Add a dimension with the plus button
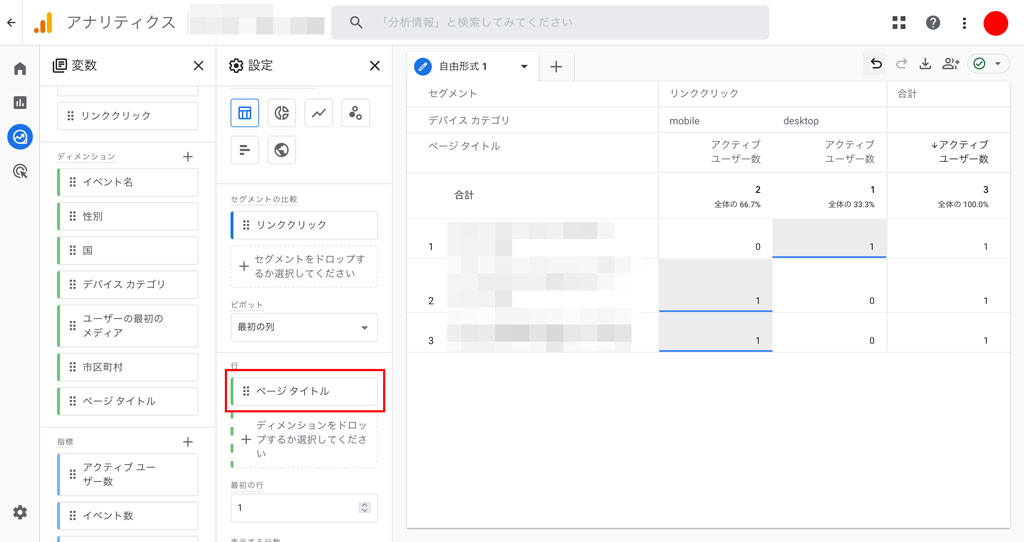The image size is (1024, 542). (x=188, y=157)
